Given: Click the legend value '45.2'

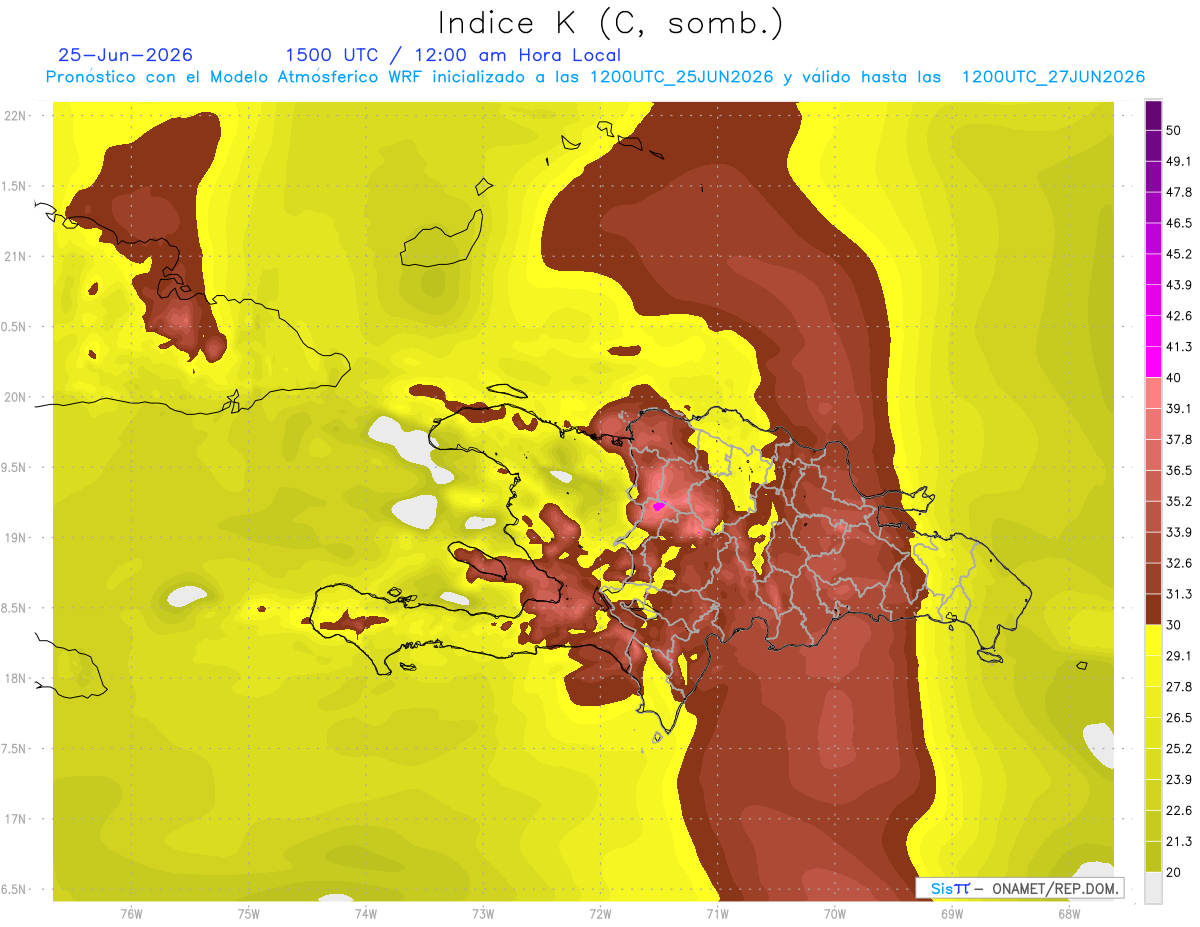Looking at the screenshot, I should [1178, 254].
